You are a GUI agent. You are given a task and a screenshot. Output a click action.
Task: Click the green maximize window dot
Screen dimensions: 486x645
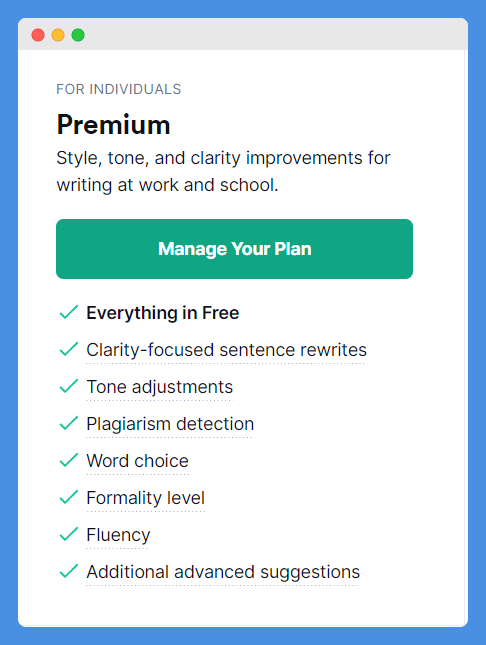click(78, 35)
